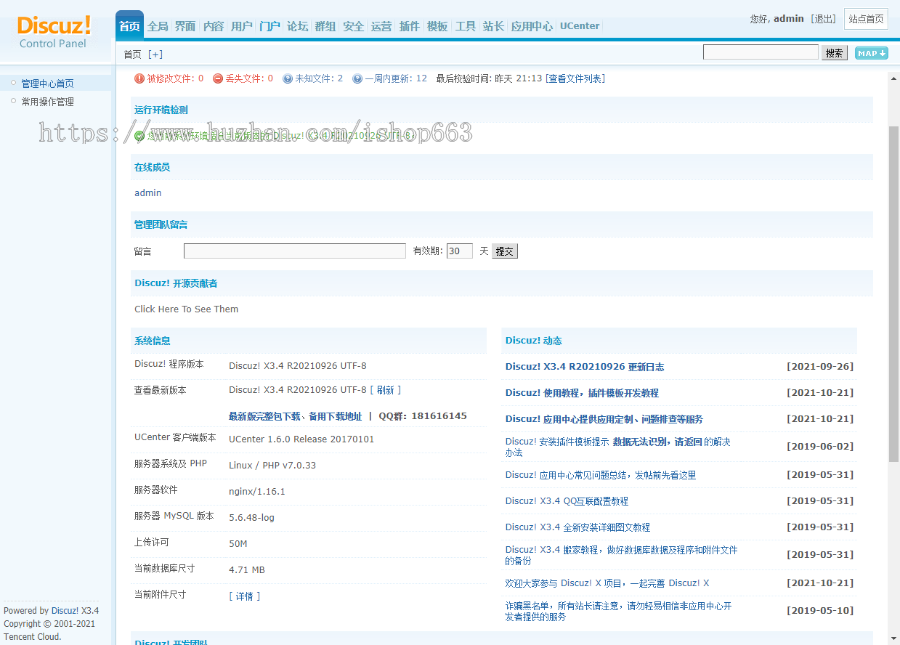Screen dimensions: 900x645
Task: Click the UCenter 1.6.0 Release 20170101 value
Action: pyautogui.click(x=301, y=440)
